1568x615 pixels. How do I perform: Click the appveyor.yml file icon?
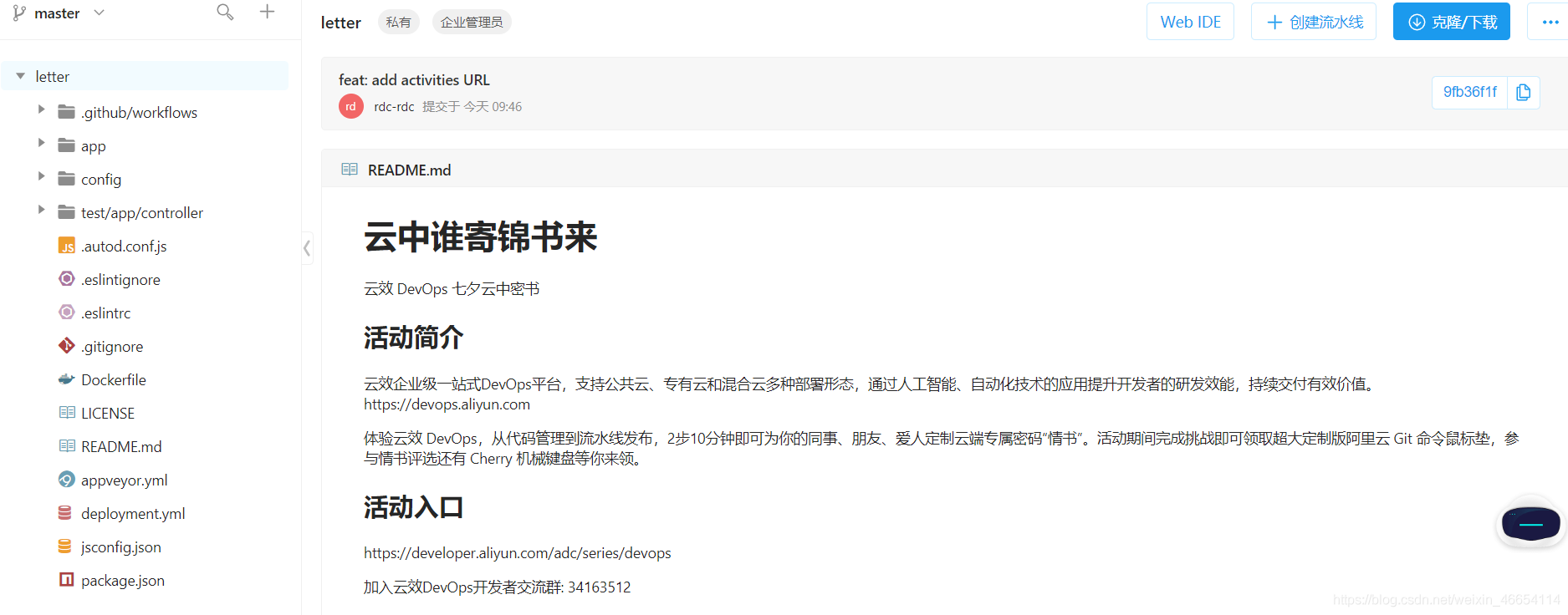click(x=67, y=479)
